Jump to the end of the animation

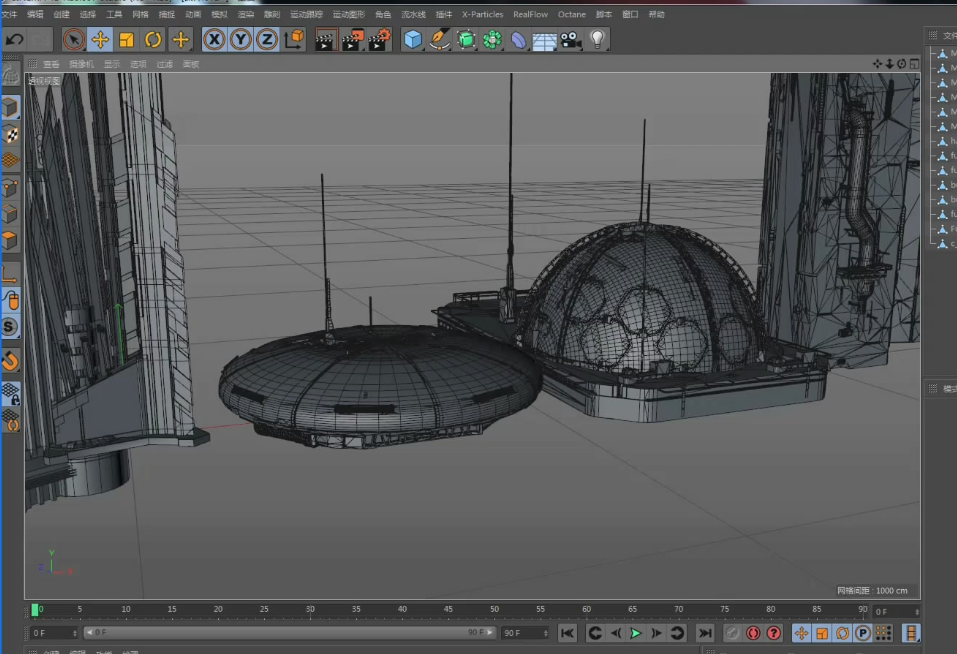tap(705, 633)
